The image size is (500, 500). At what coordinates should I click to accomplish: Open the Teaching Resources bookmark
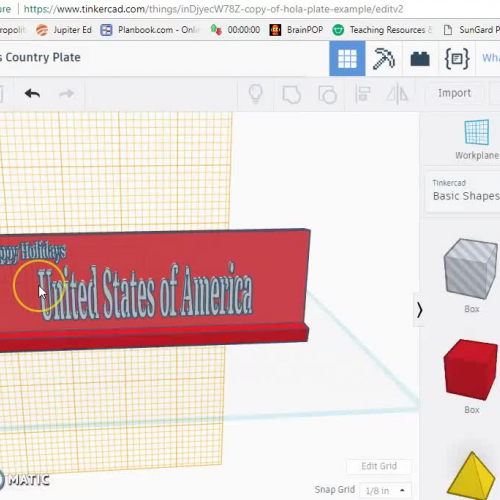click(382, 30)
